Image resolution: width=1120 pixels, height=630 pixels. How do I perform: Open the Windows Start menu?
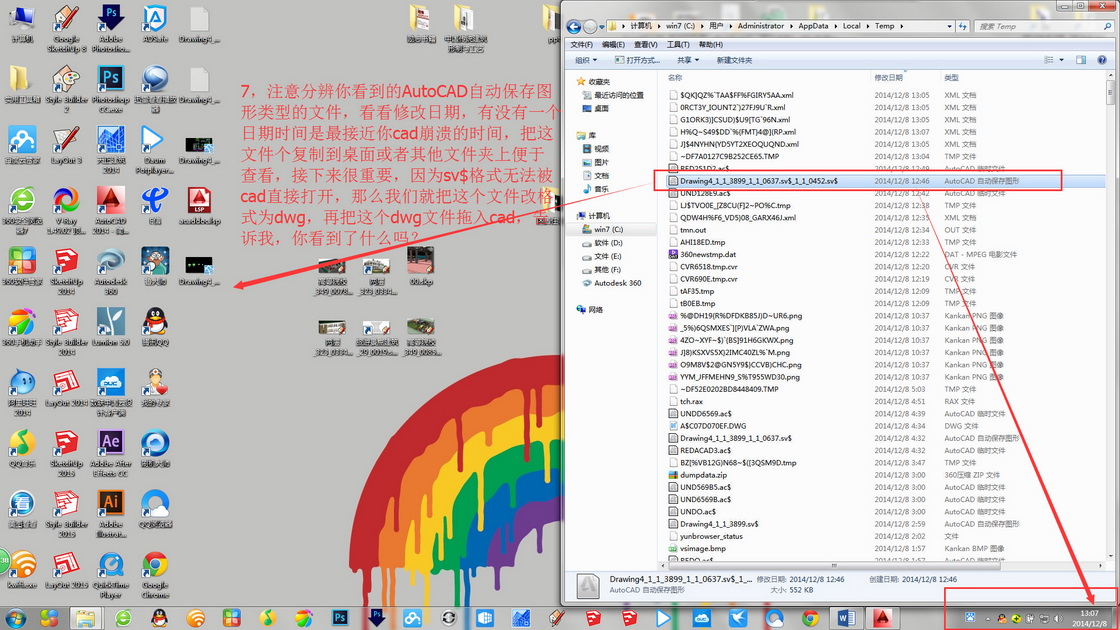[x=15, y=618]
